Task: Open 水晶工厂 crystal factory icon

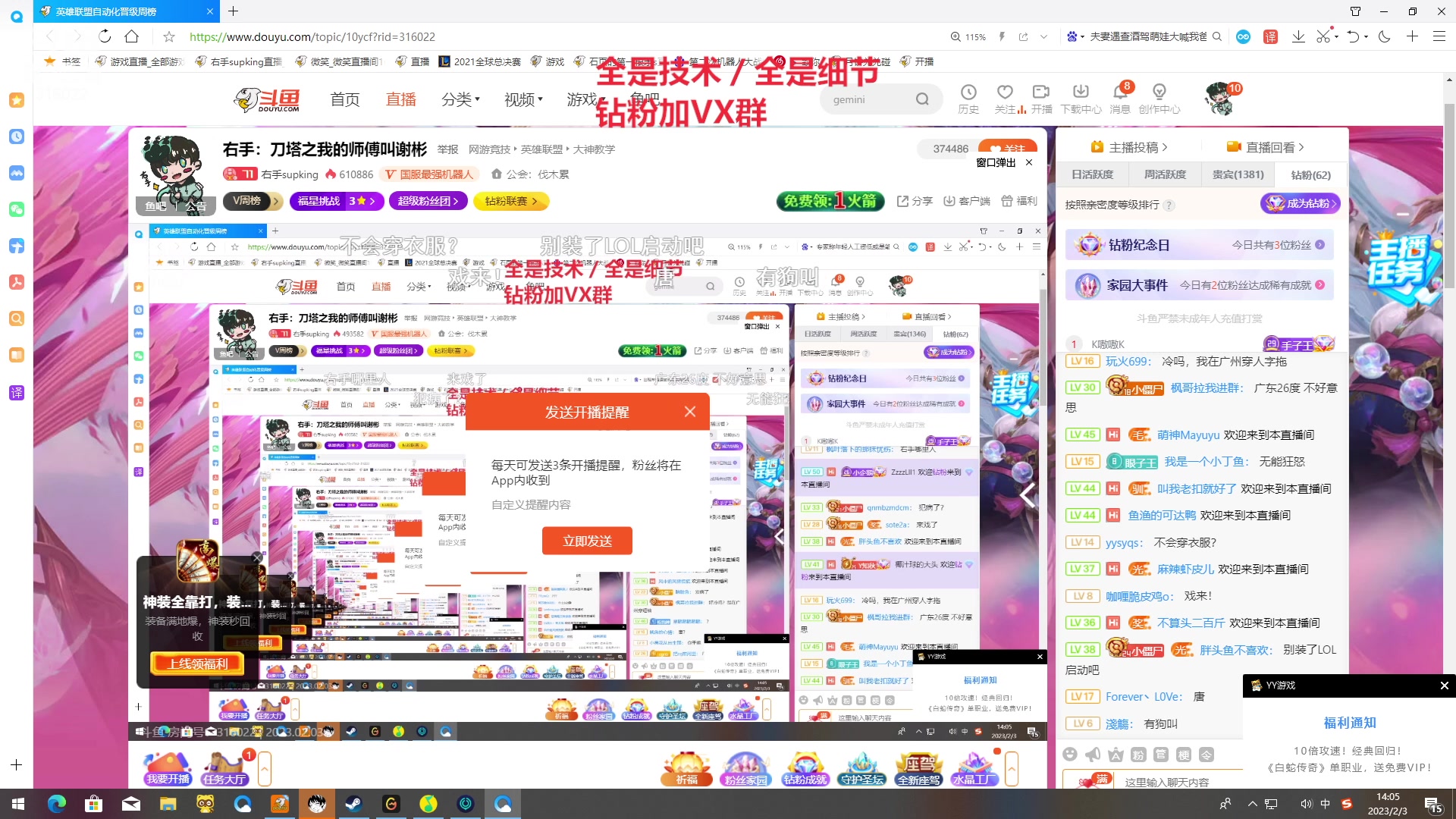Action: [974, 768]
